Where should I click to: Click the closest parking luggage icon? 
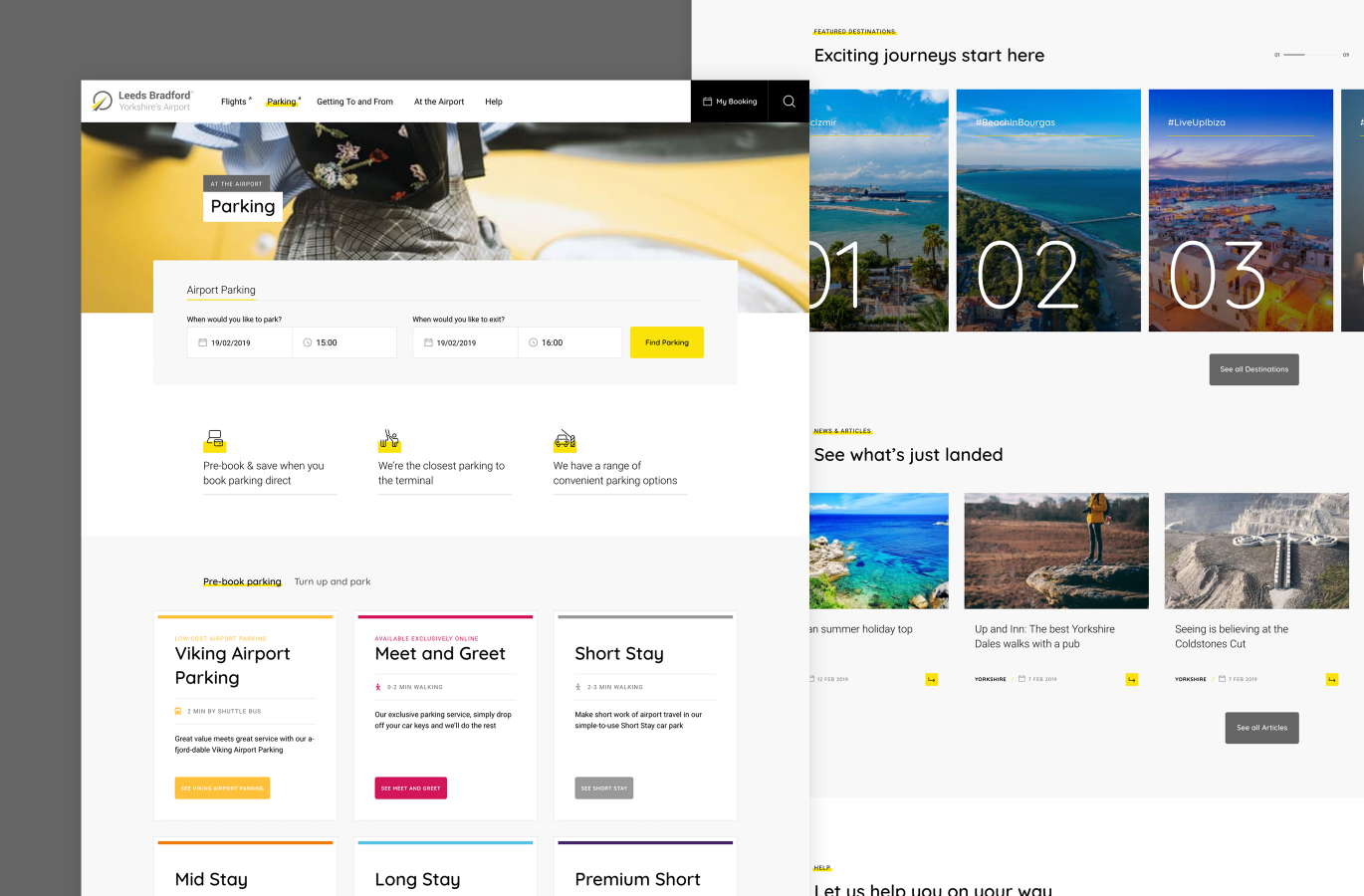tap(389, 440)
